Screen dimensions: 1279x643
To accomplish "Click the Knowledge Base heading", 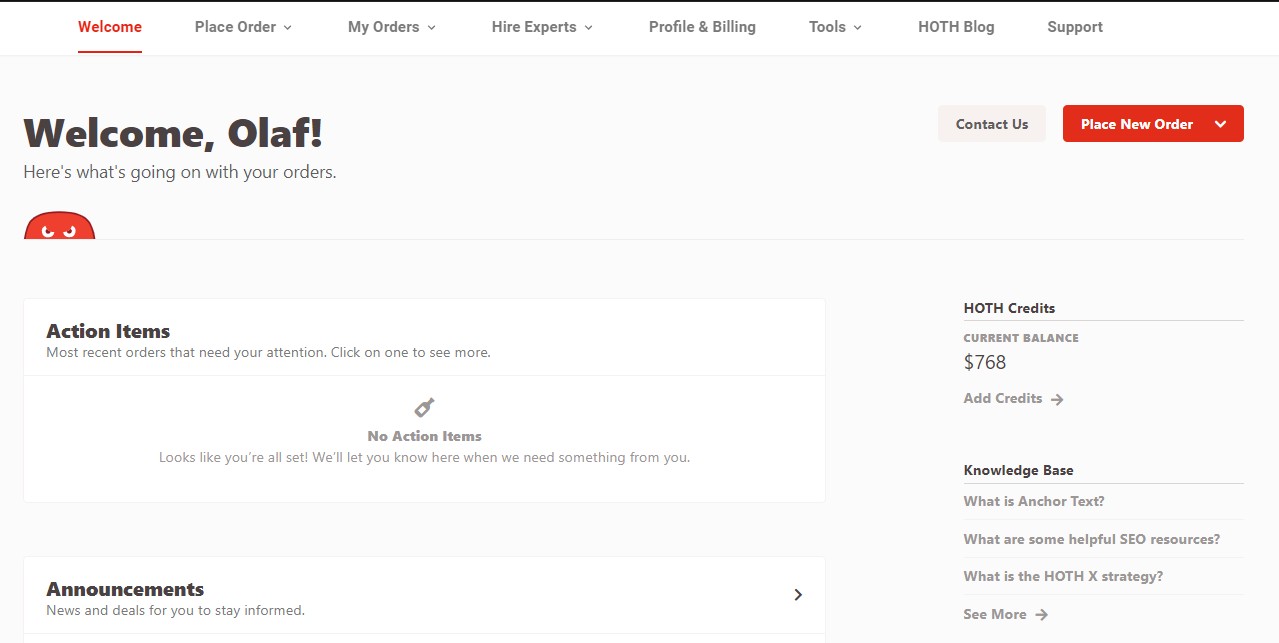I will 1018,470.
